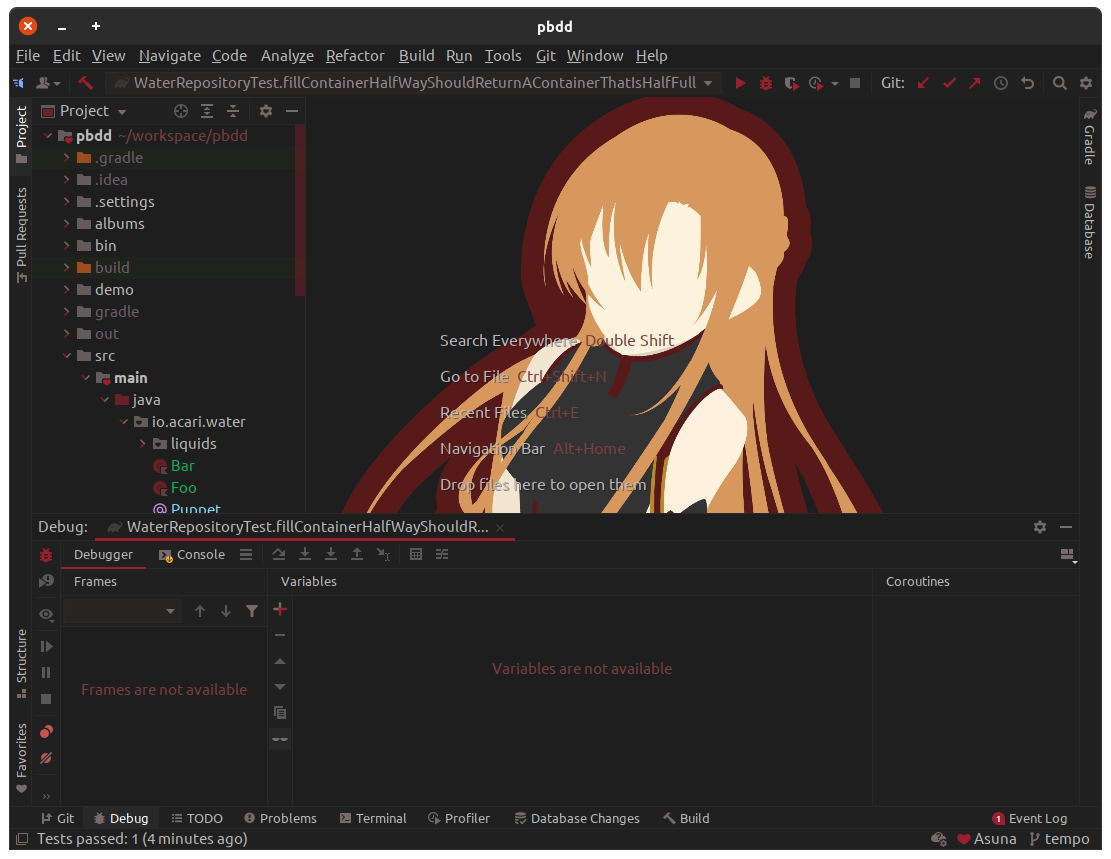Viewport: 1111px width, 859px height.
Task: Filter frames with funnel icon
Action: pyautogui.click(x=252, y=611)
